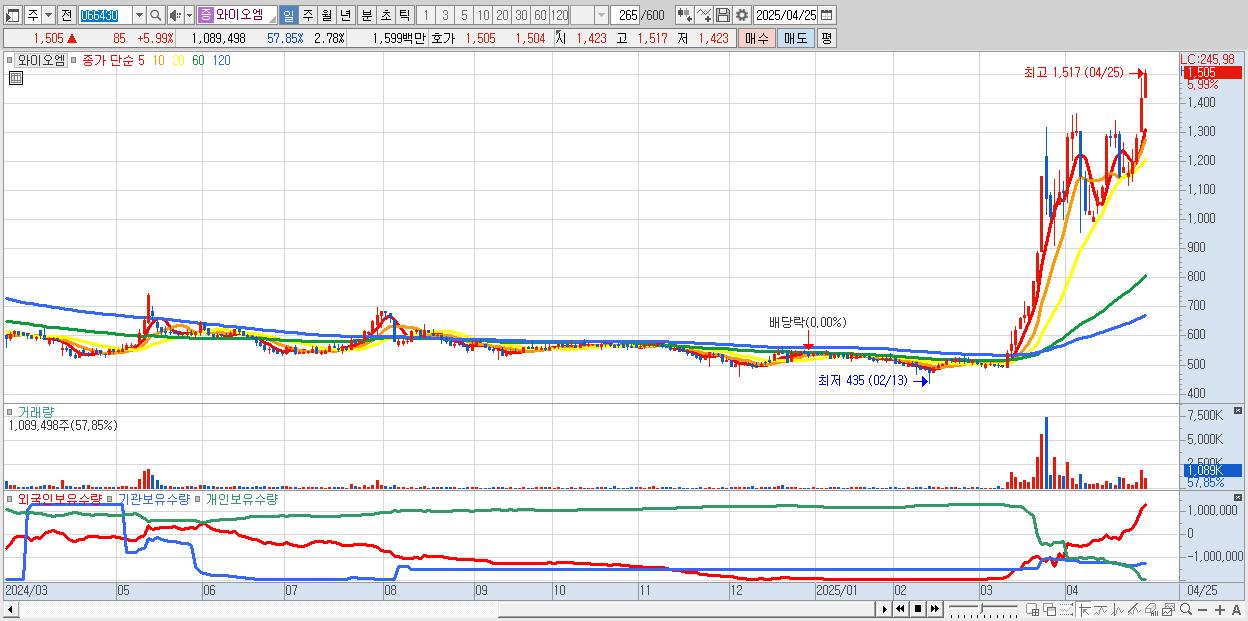Choose the 1 interval preset button
Screen dimensions: 1248x621
426,15
